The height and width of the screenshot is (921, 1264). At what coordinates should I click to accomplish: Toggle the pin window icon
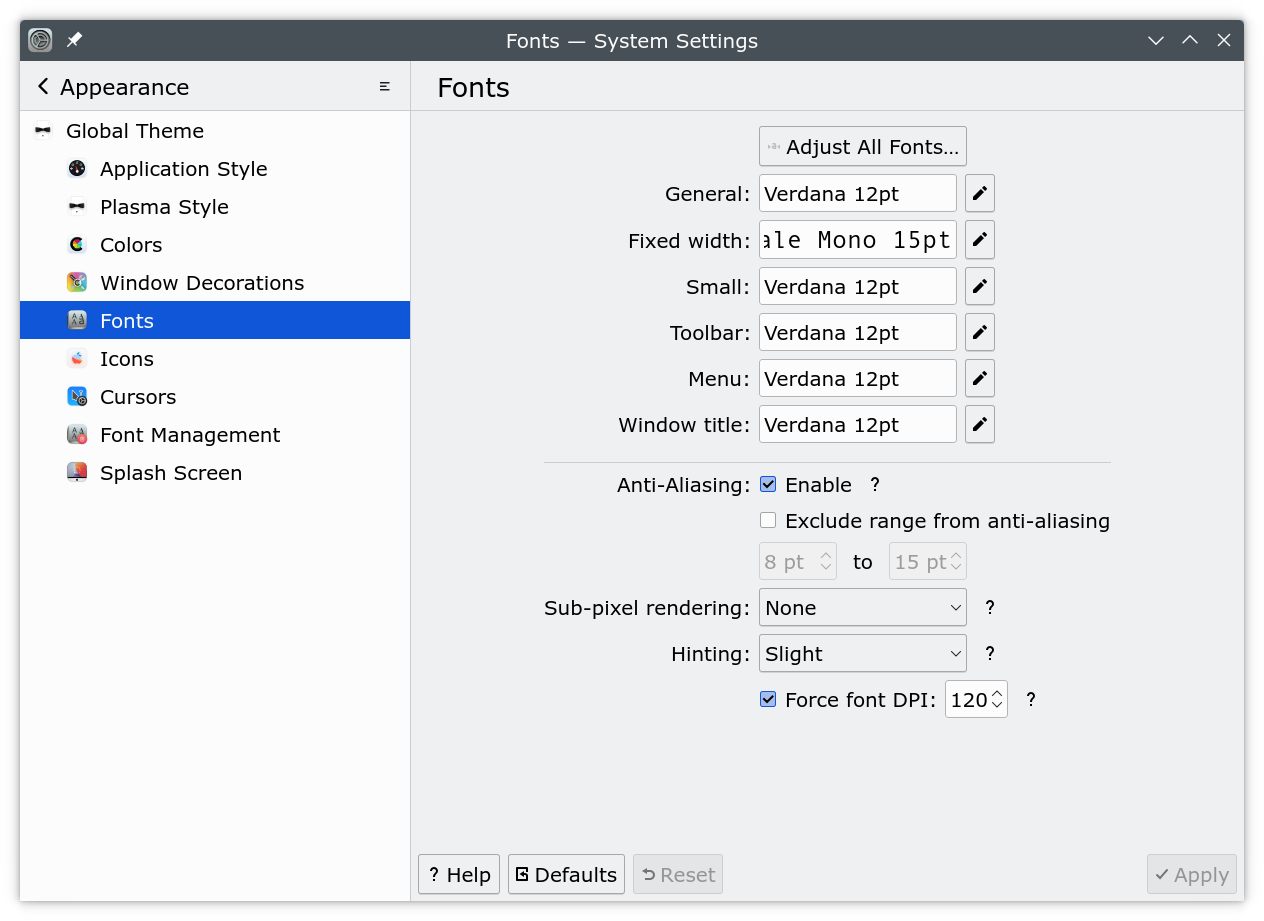click(x=74, y=41)
